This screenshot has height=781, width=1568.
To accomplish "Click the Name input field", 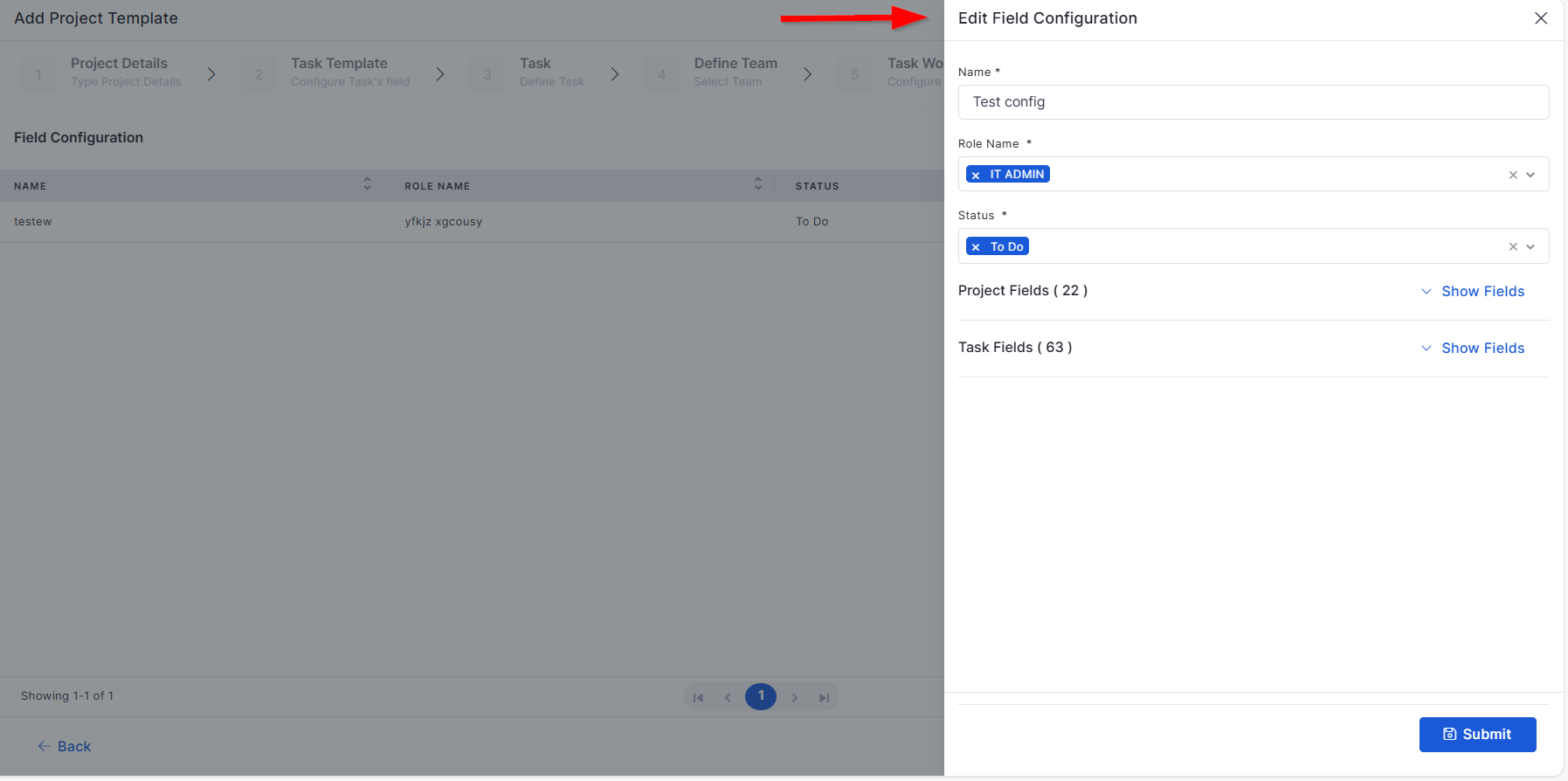I will click(x=1254, y=102).
